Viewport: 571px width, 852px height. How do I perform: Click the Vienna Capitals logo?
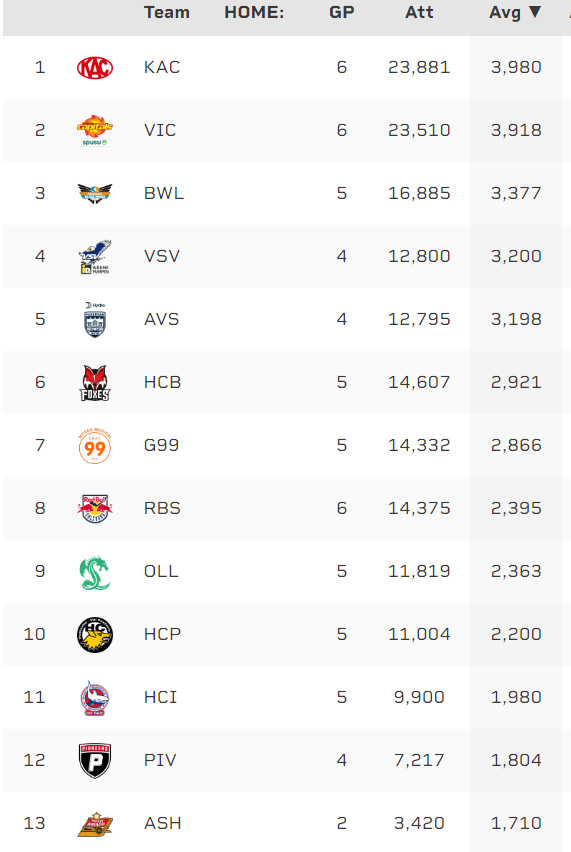95,130
